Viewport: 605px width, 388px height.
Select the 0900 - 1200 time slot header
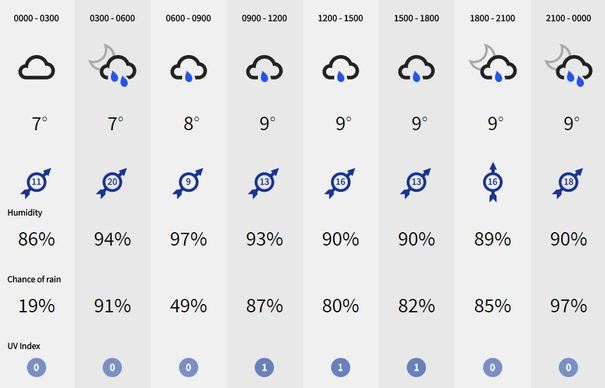[264, 18]
